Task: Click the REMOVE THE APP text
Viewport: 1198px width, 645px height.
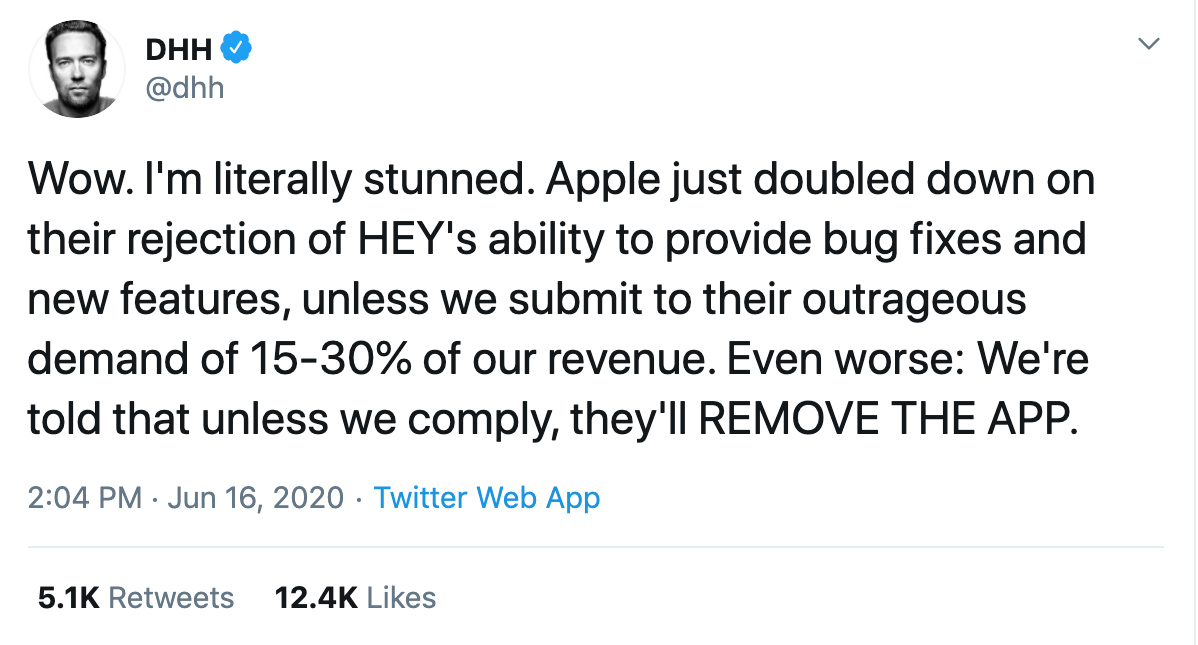Action: pos(888,419)
